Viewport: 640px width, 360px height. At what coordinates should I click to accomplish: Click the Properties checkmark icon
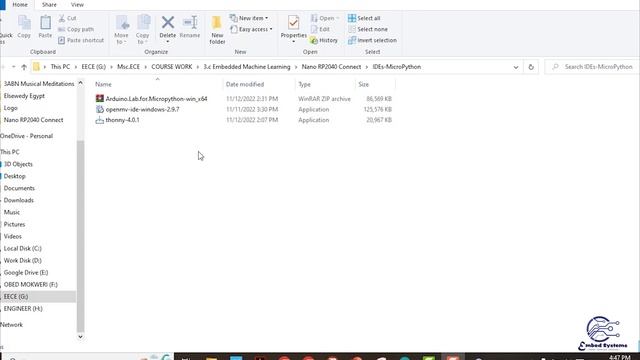click(293, 22)
